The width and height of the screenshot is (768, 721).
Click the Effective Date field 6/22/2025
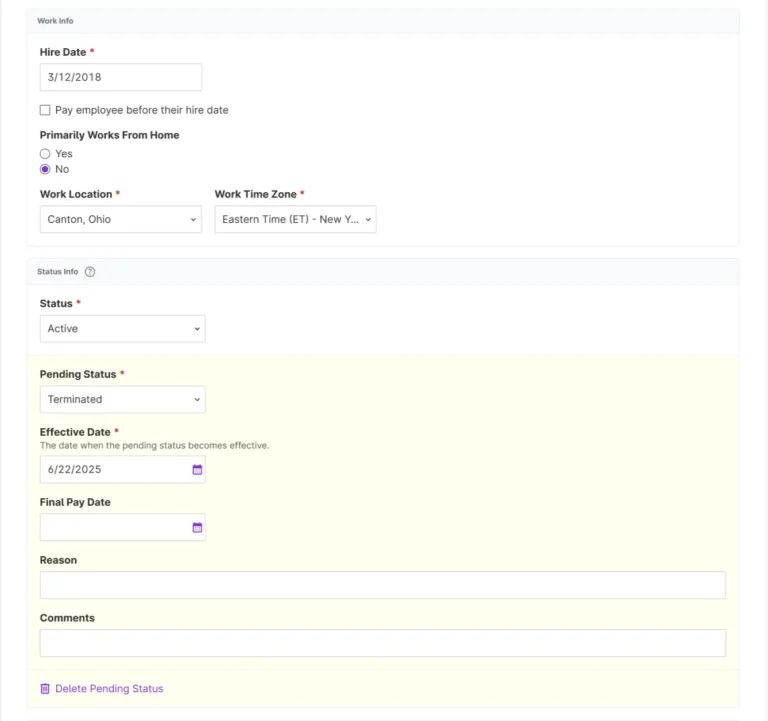coord(122,470)
